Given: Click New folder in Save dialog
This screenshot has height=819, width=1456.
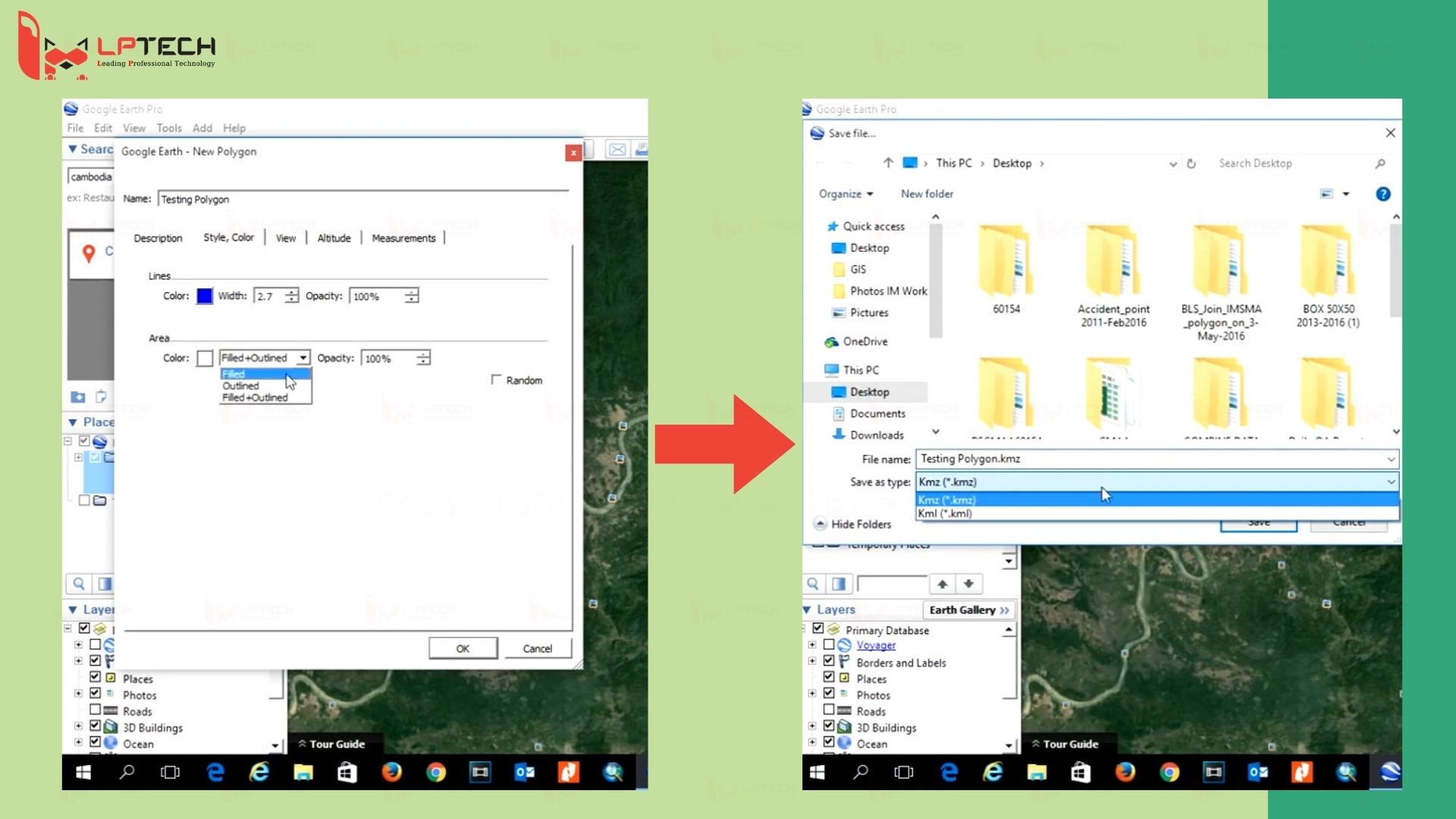Looking at the screenshot, I should [x=927, y=194].
